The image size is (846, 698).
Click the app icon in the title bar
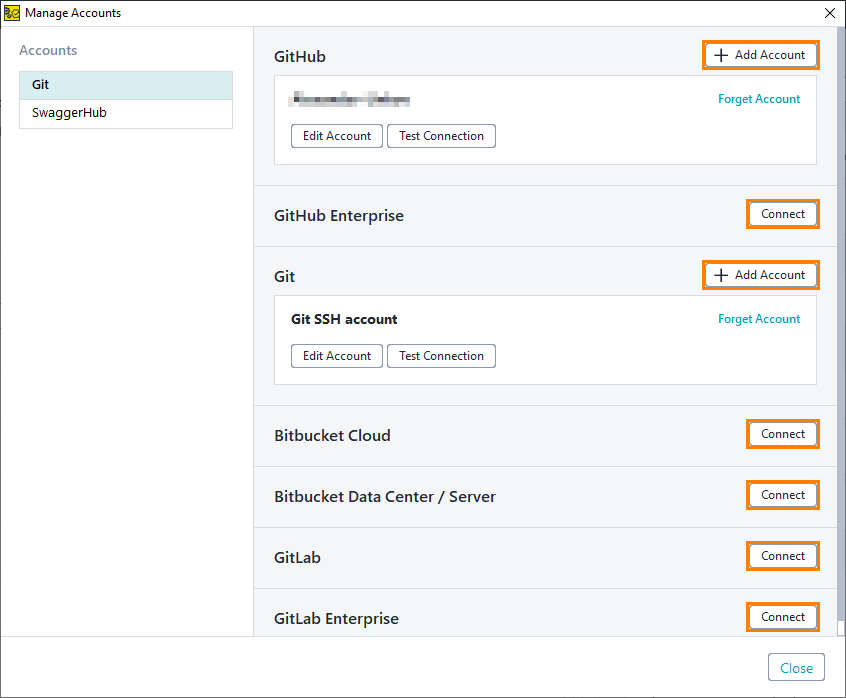point(12,13)
